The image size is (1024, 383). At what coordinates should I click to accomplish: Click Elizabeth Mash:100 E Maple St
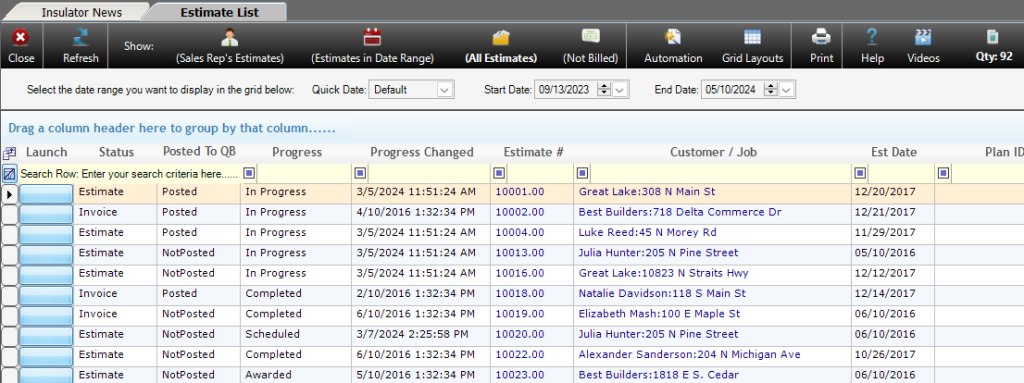(659, 314)
